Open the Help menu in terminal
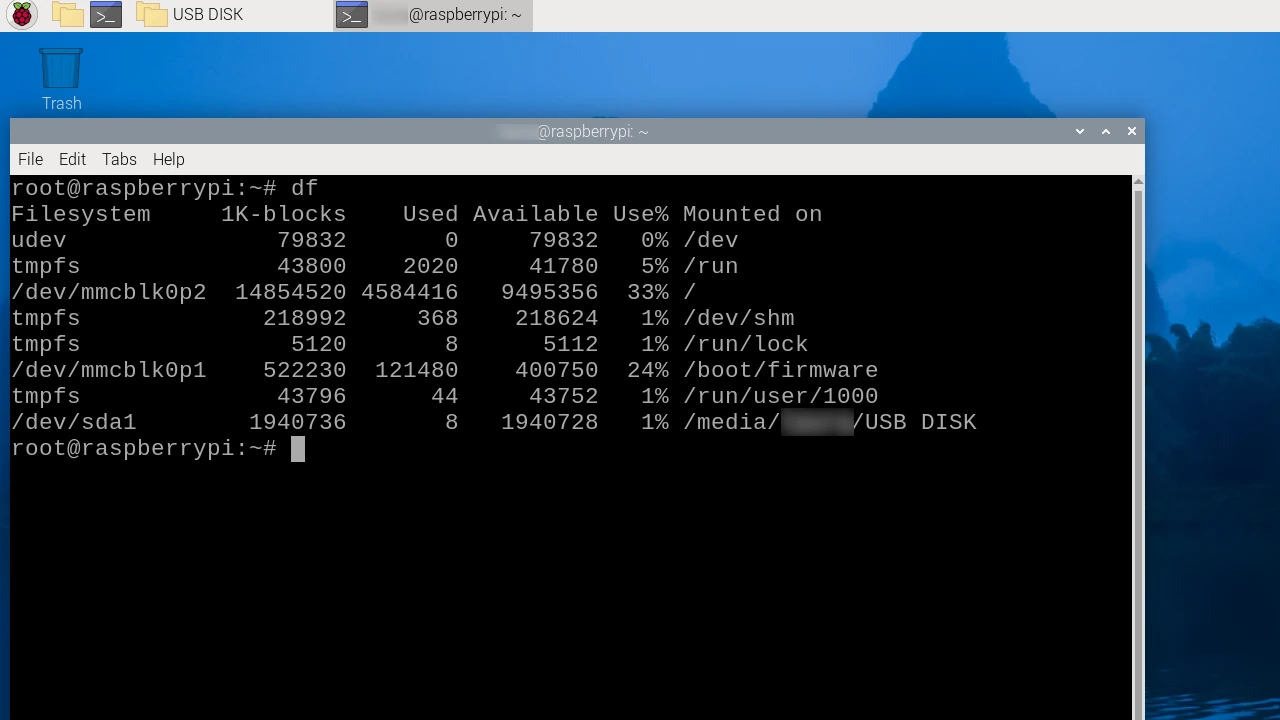 [168, 159]
